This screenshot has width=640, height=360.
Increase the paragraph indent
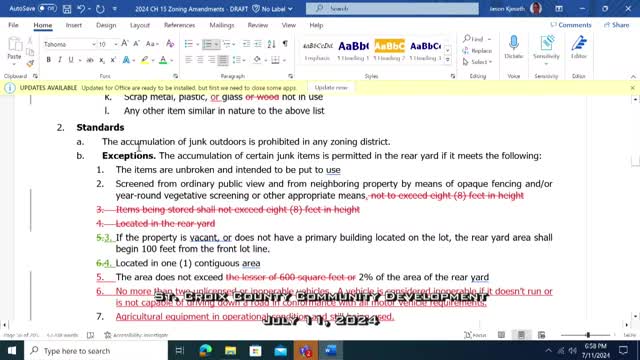pos(258,44)
